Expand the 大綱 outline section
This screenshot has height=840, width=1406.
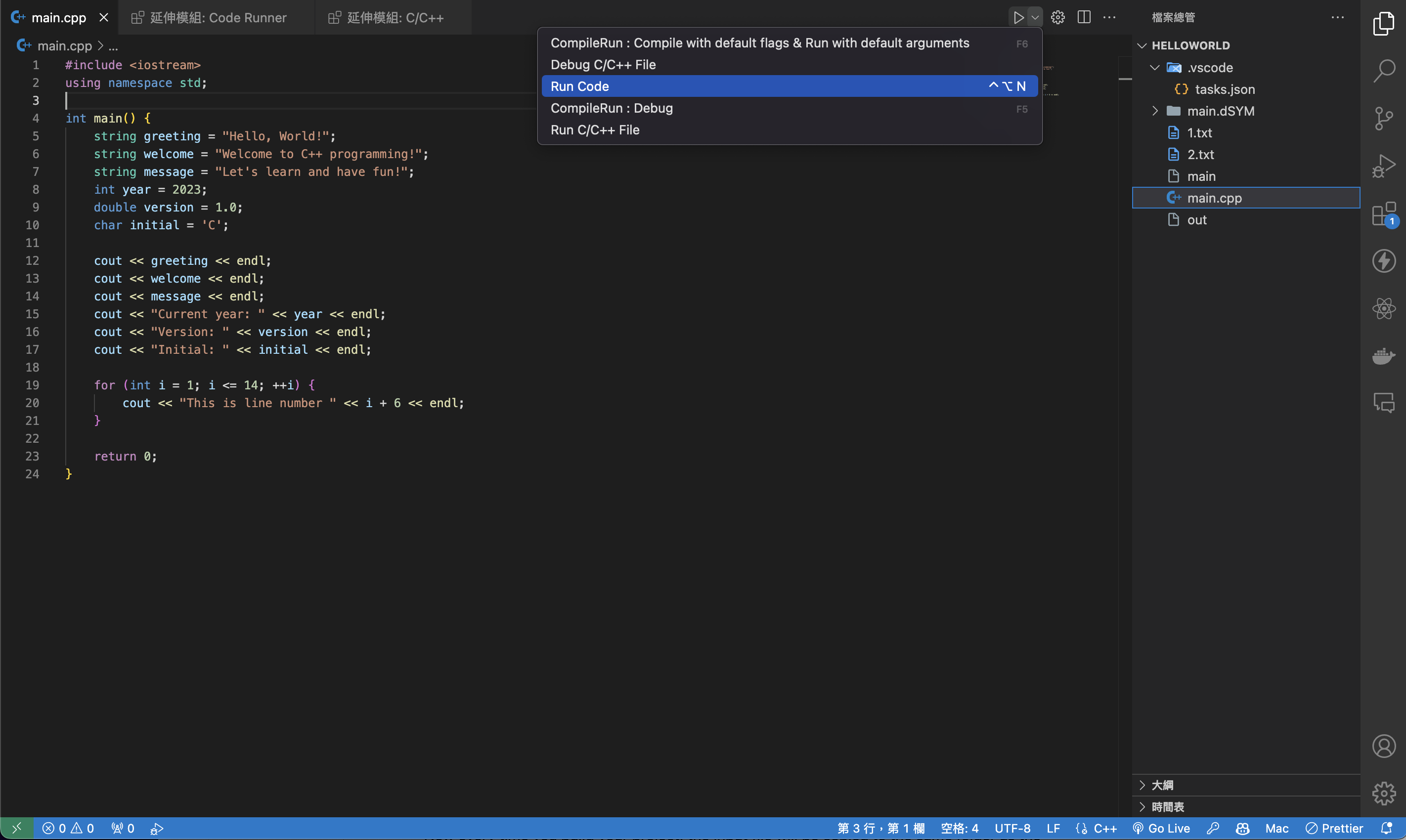coord(1246,785)
